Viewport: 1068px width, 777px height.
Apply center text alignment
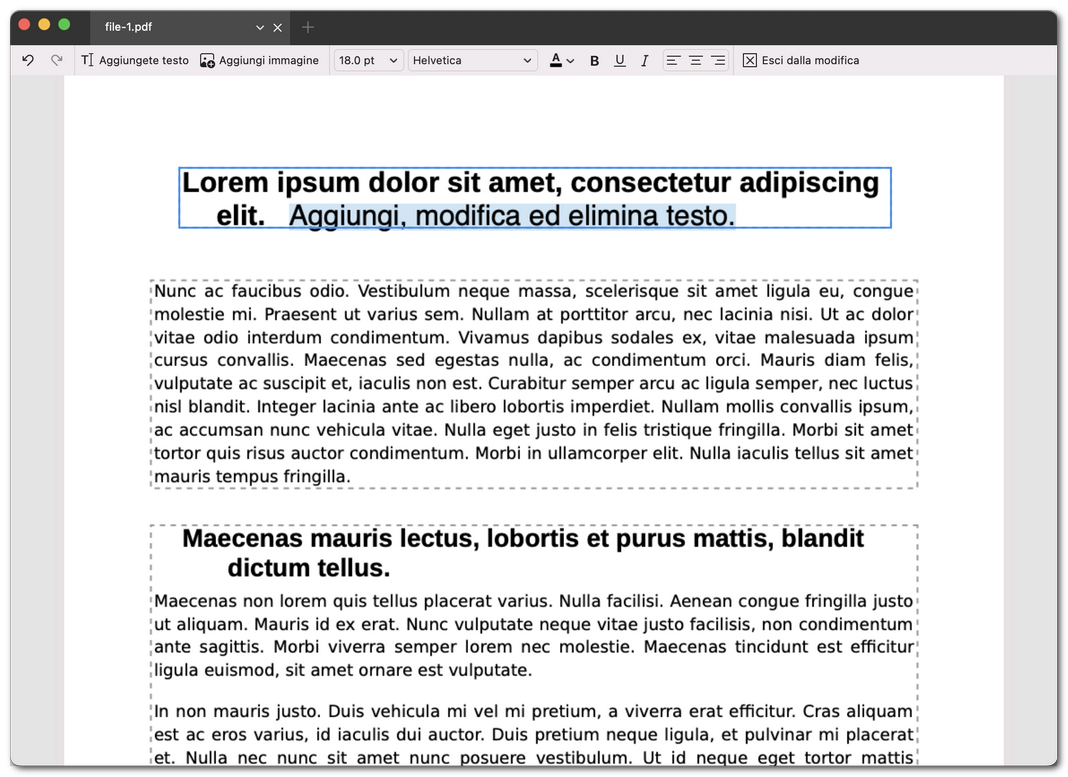[x=696, y=60]
